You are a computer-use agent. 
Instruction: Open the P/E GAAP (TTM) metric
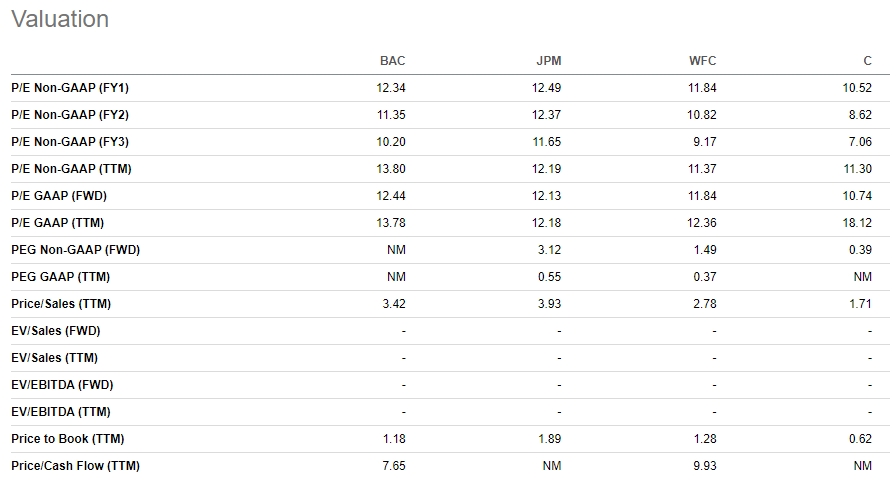pyautogui.click(x=57, y=223)
